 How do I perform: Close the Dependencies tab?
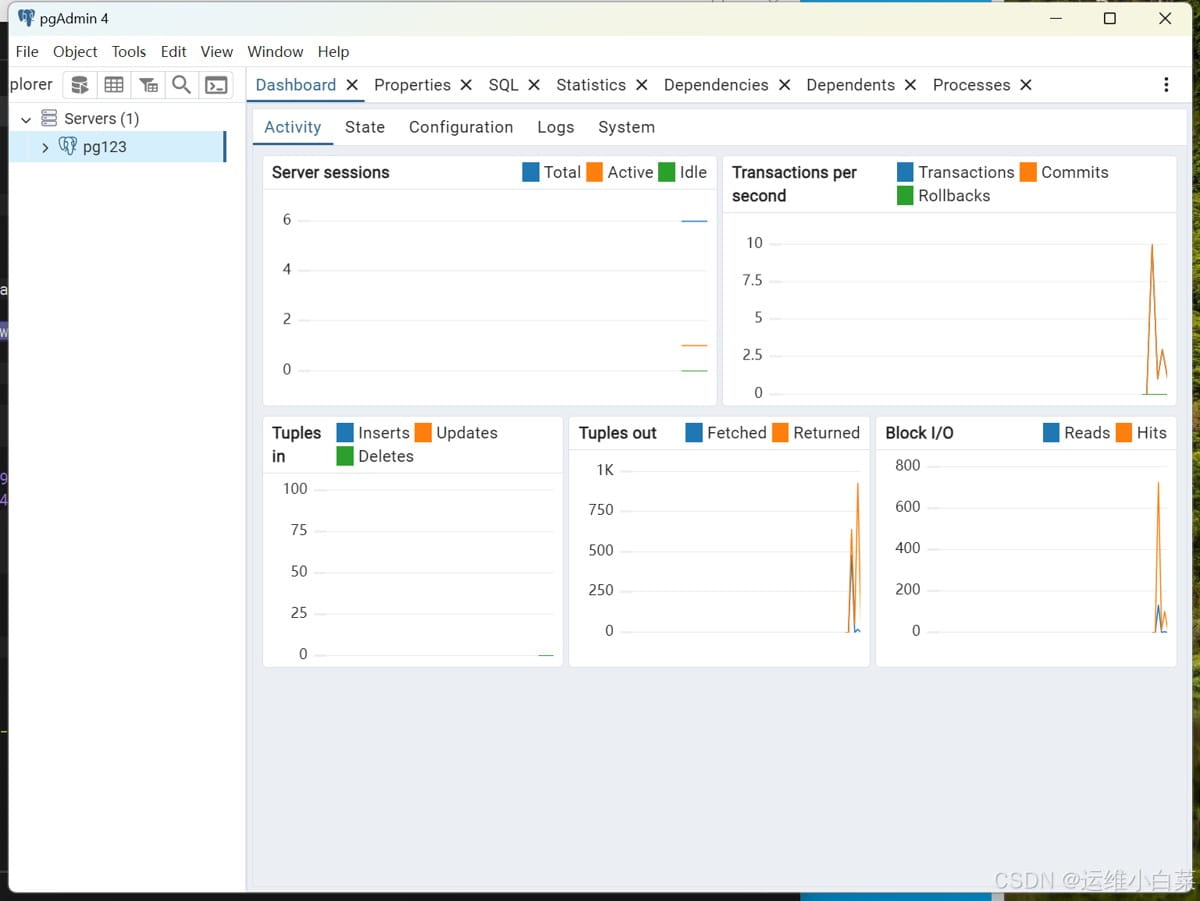pos(784,85)
